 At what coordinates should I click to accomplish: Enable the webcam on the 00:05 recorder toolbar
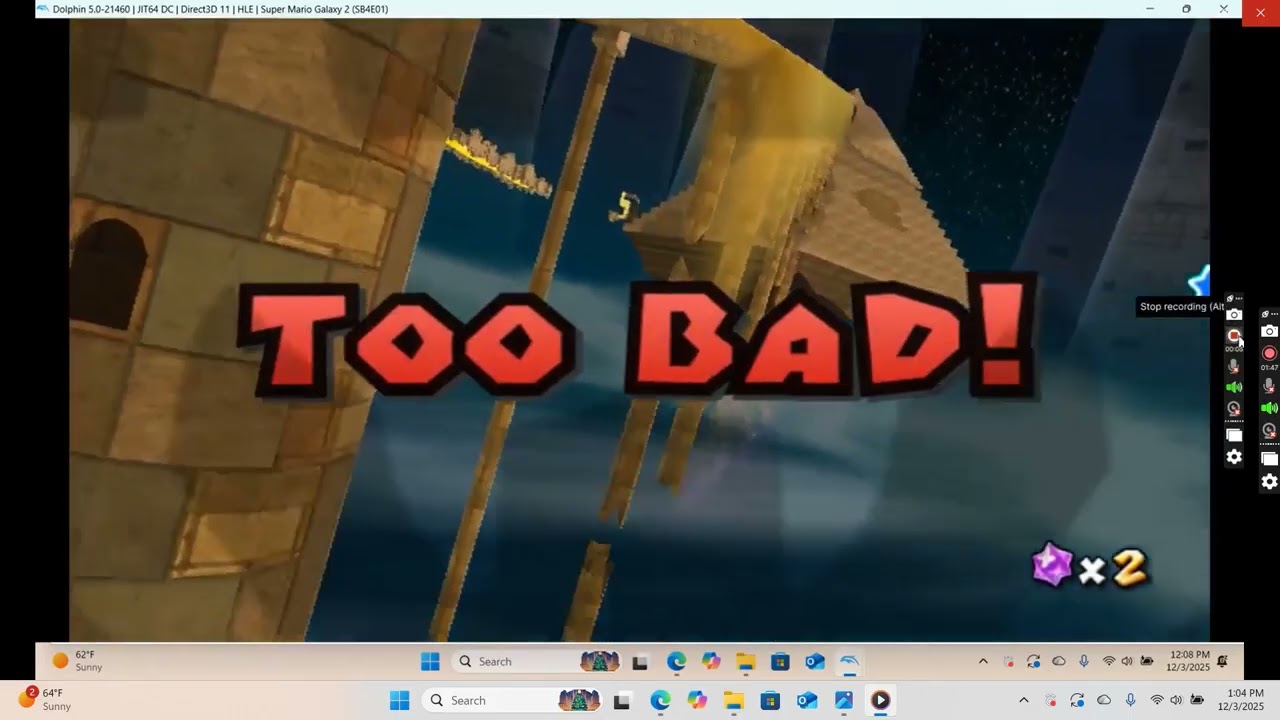pos(1234,409)
